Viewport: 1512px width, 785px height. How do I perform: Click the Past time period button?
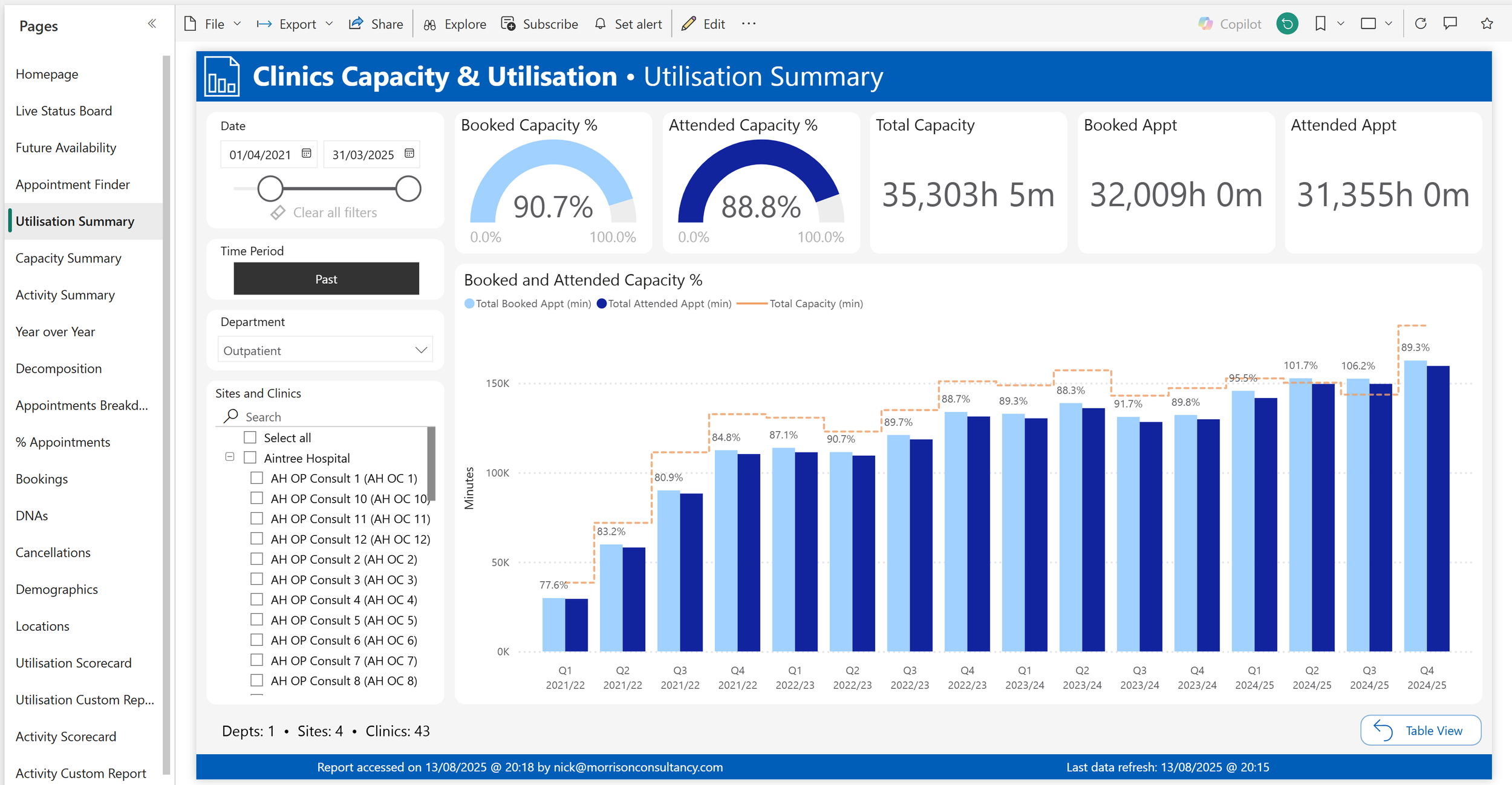point(326,279)
